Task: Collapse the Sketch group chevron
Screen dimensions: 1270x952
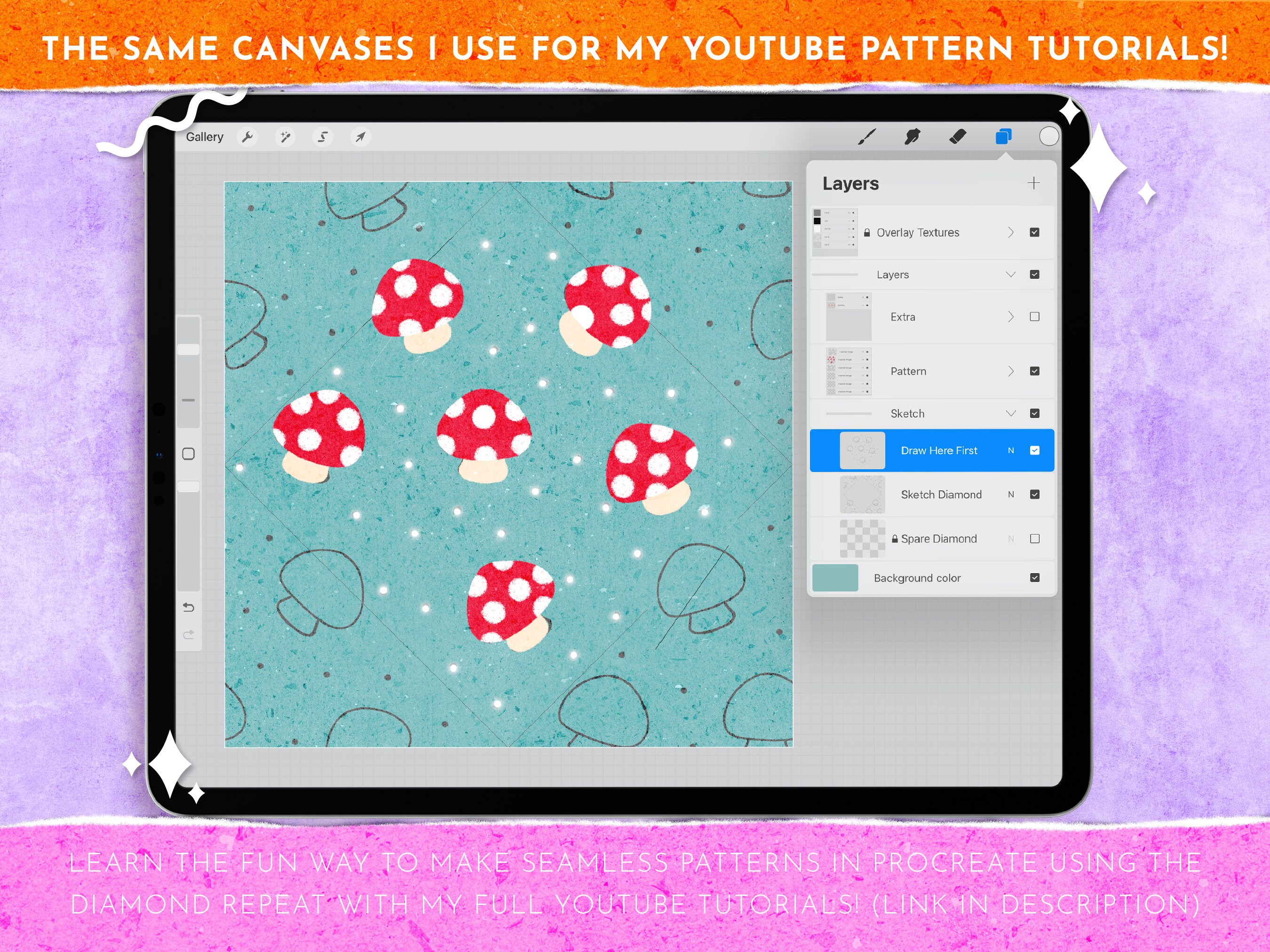Action: click(1012, 413)
